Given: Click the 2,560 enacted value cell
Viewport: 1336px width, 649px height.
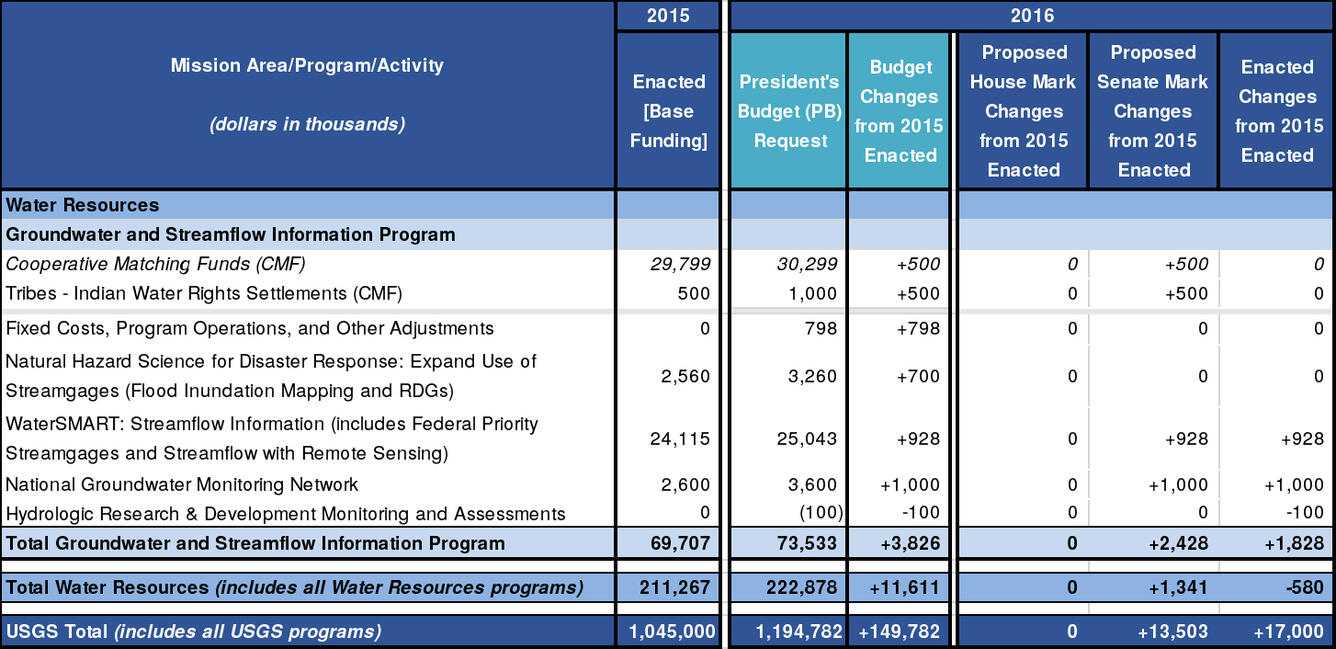Looking at the screenshot, I should click(x=668, y=376).
